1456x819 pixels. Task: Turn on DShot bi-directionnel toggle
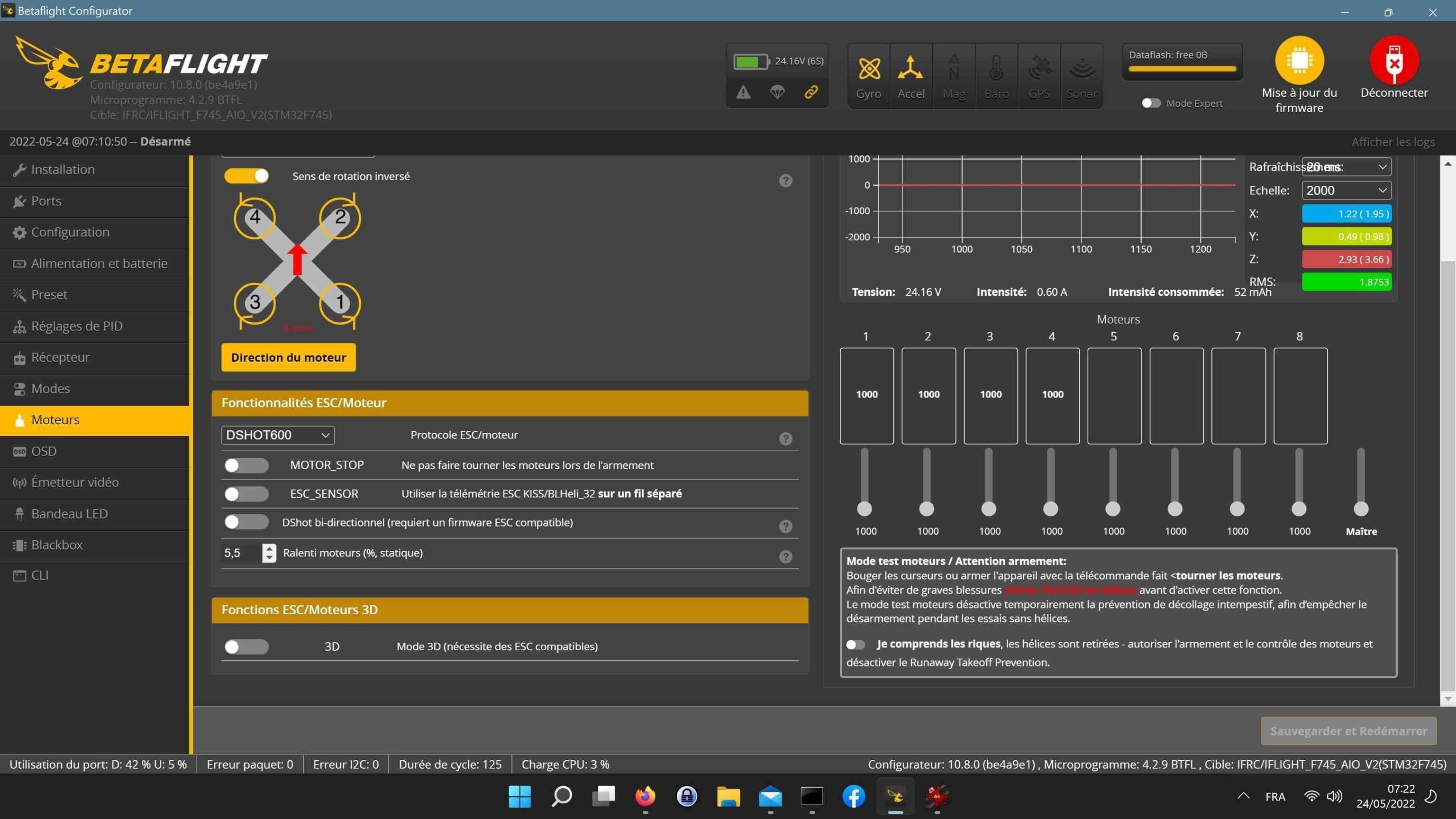tap(246, 522)
